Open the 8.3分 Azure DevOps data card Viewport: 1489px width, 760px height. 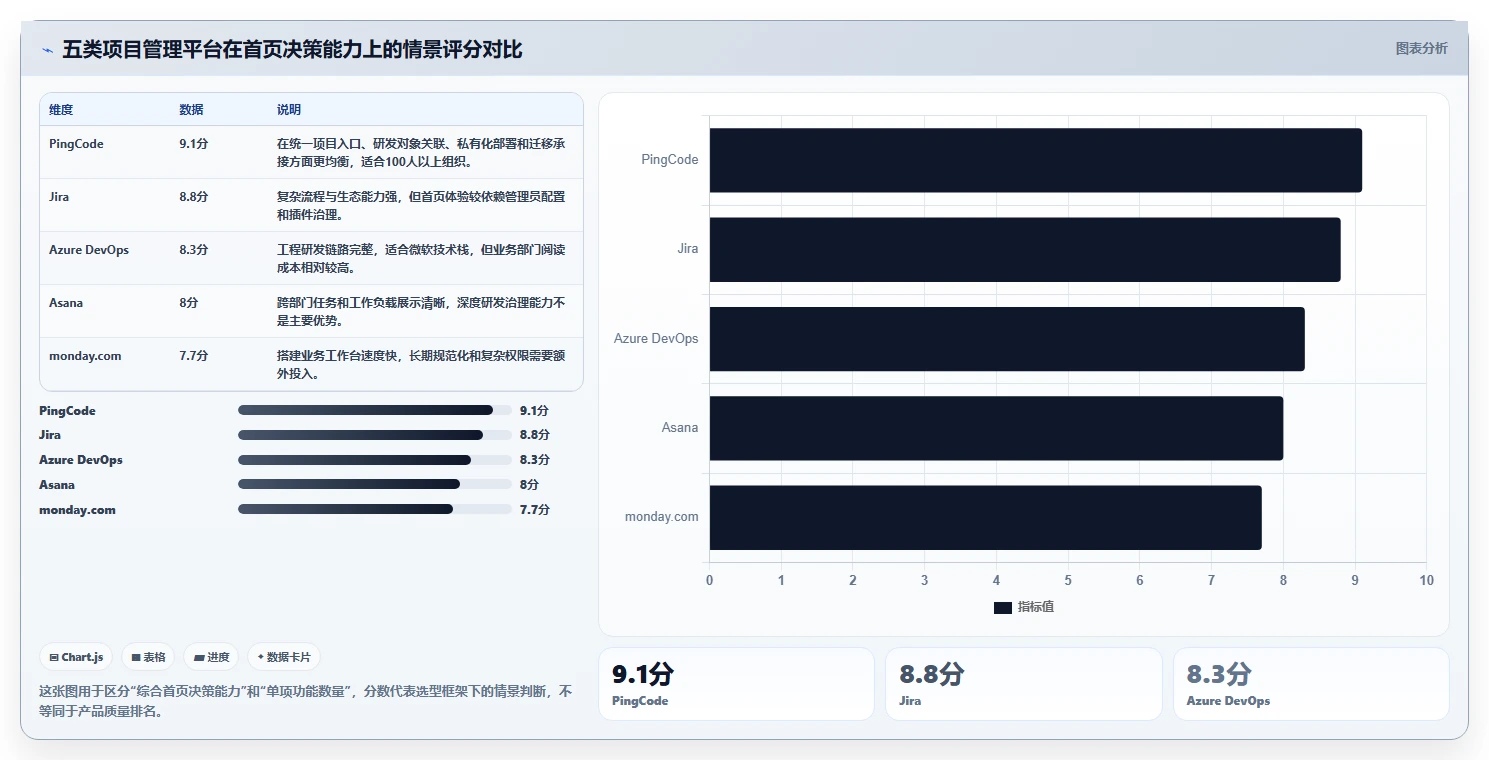[x=1311, y=684]
